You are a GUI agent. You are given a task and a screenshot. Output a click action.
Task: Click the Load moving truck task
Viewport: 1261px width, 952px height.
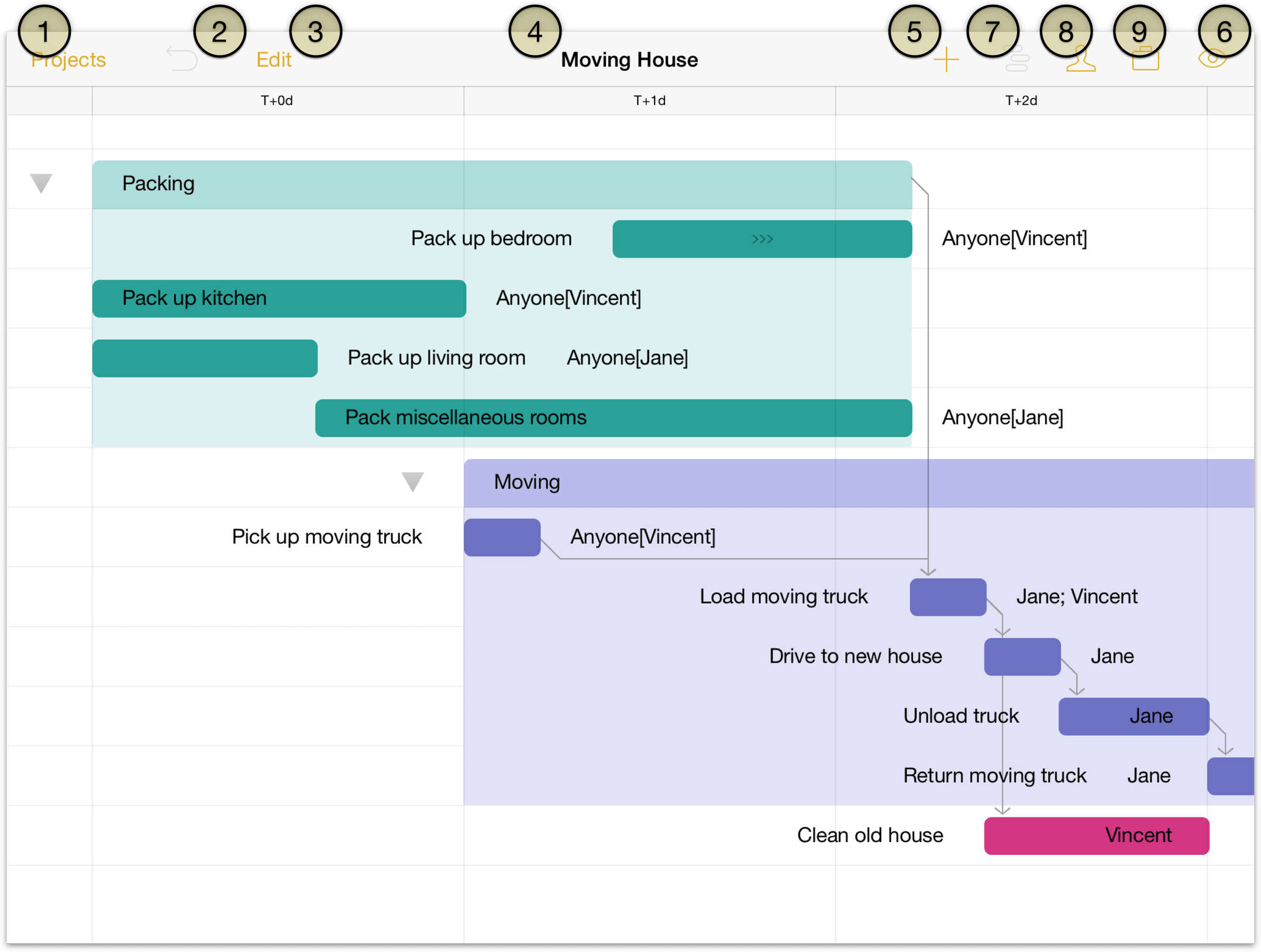(950, 597)
